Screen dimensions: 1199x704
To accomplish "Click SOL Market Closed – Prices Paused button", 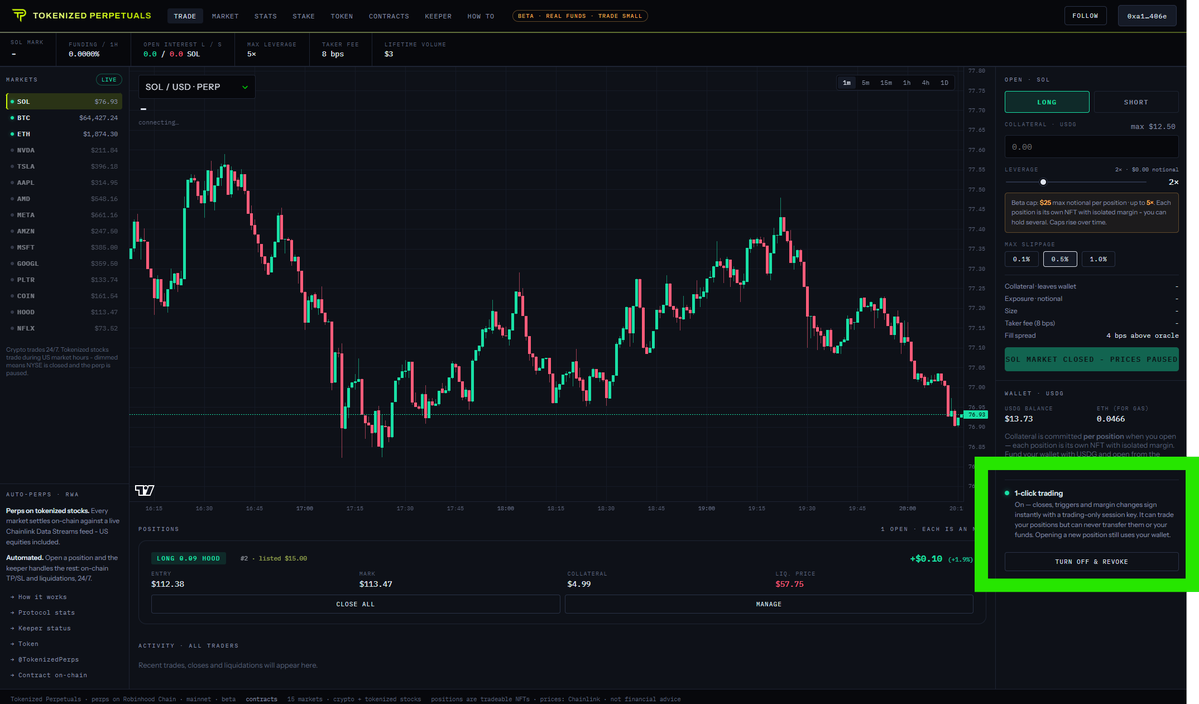I will [1091, 359].
